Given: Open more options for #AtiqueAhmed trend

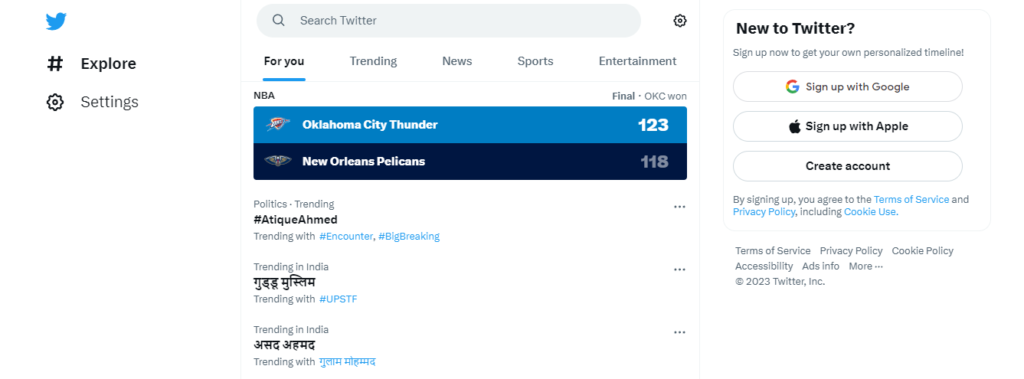Looking at the screenshot, I should (680, 206).
